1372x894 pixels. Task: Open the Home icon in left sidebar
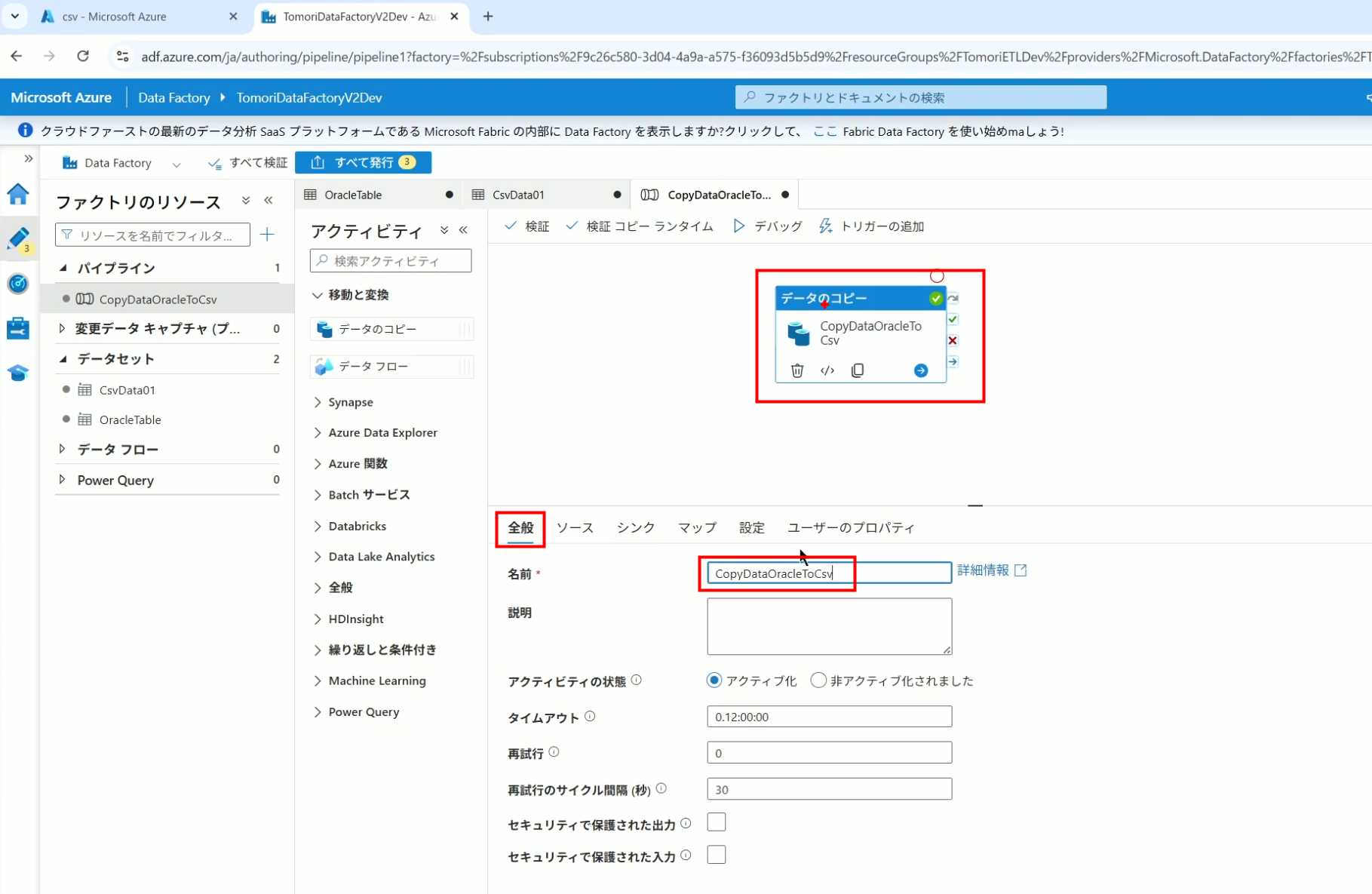[x=18, y=195]
